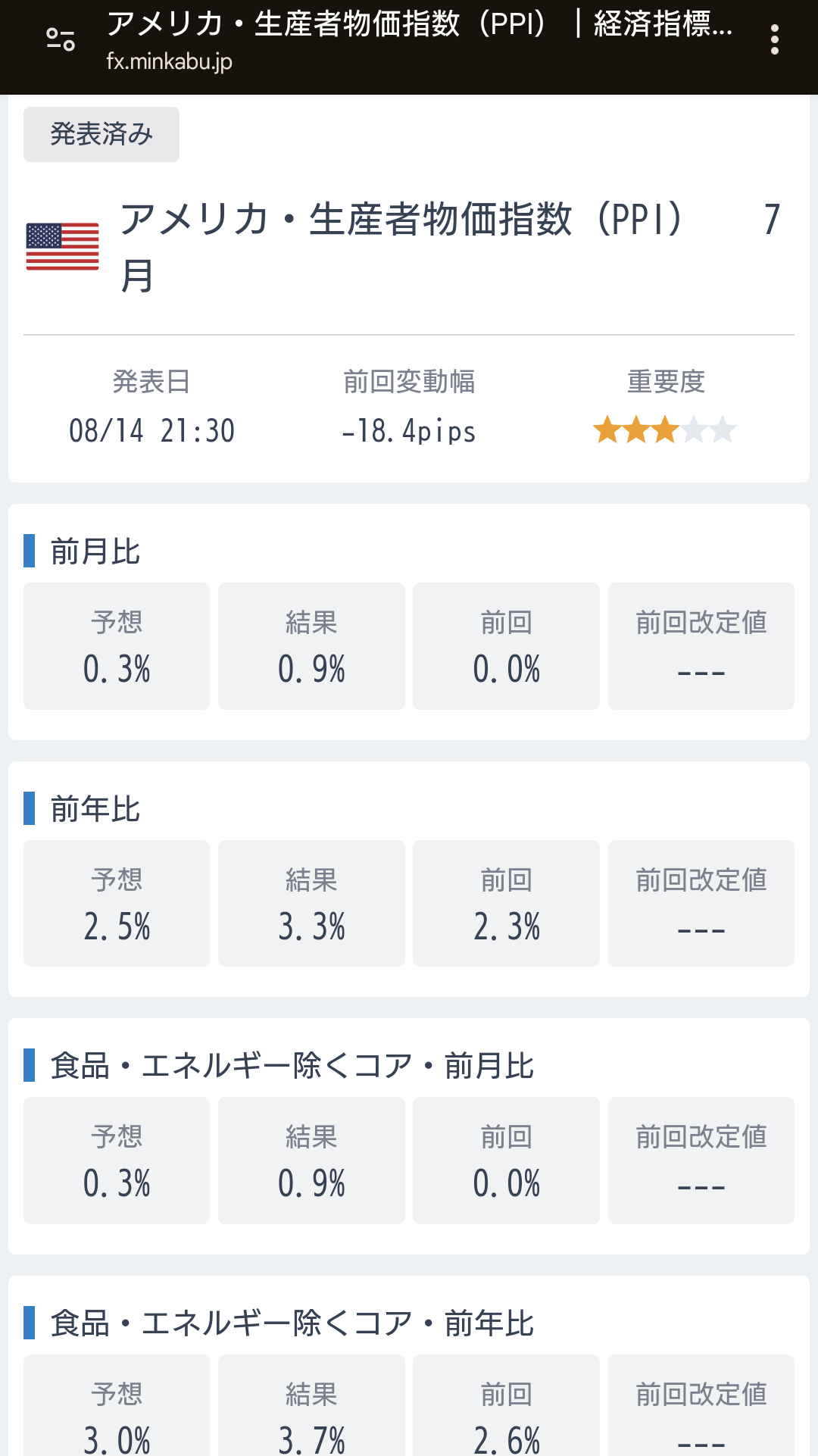Tap the 前年比 前回 2.3% cell

[506, 903]
